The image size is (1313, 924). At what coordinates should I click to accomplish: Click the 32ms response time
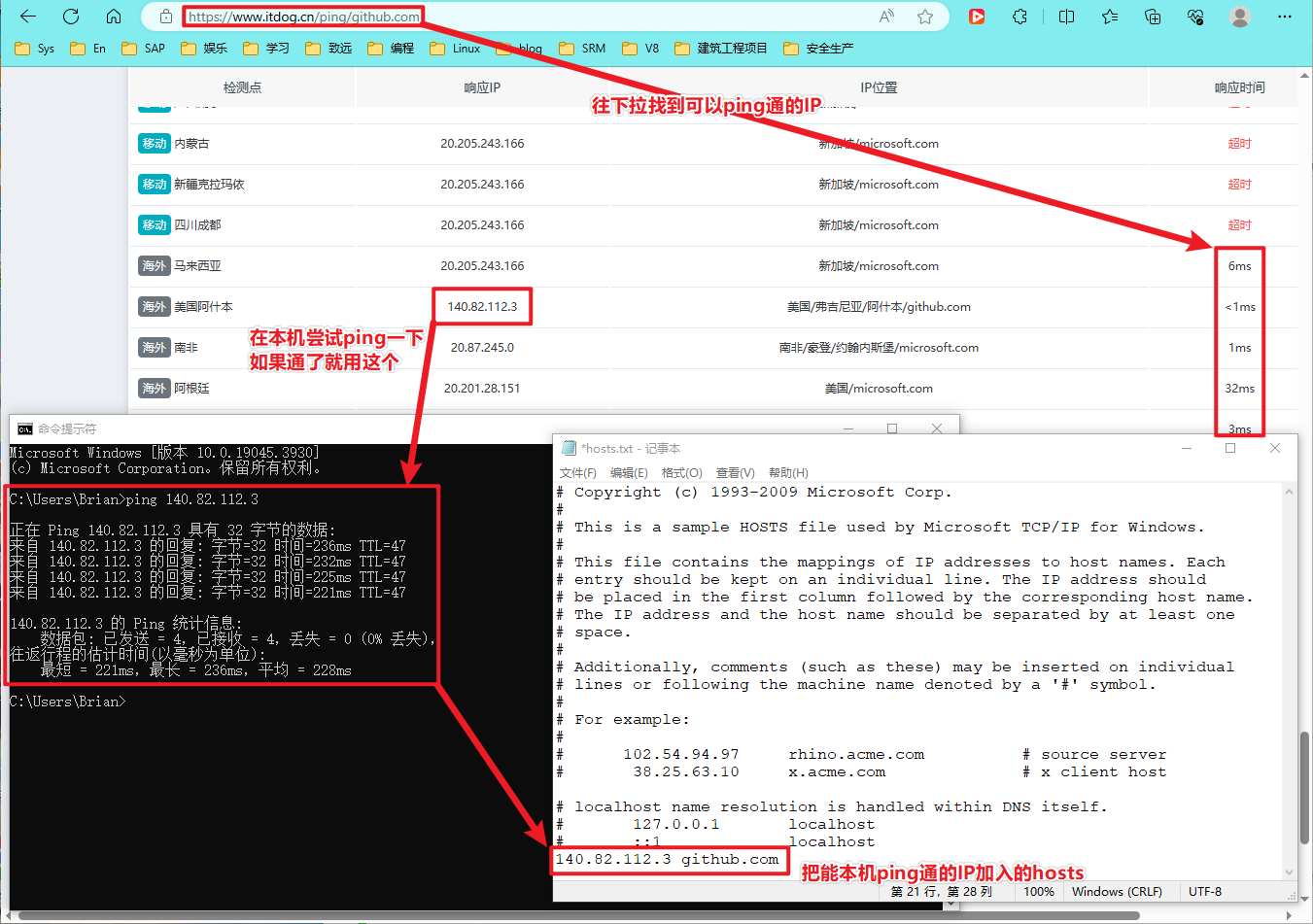point(1239,389)
